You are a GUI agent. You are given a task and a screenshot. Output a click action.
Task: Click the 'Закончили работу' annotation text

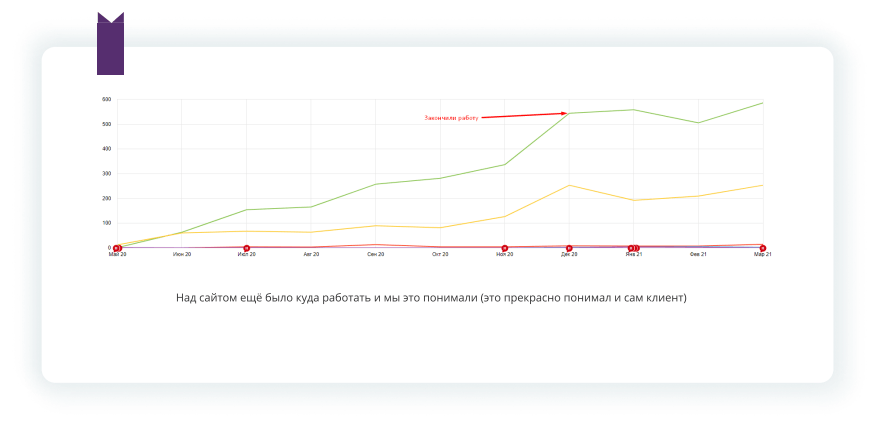(x=452, y=118)
